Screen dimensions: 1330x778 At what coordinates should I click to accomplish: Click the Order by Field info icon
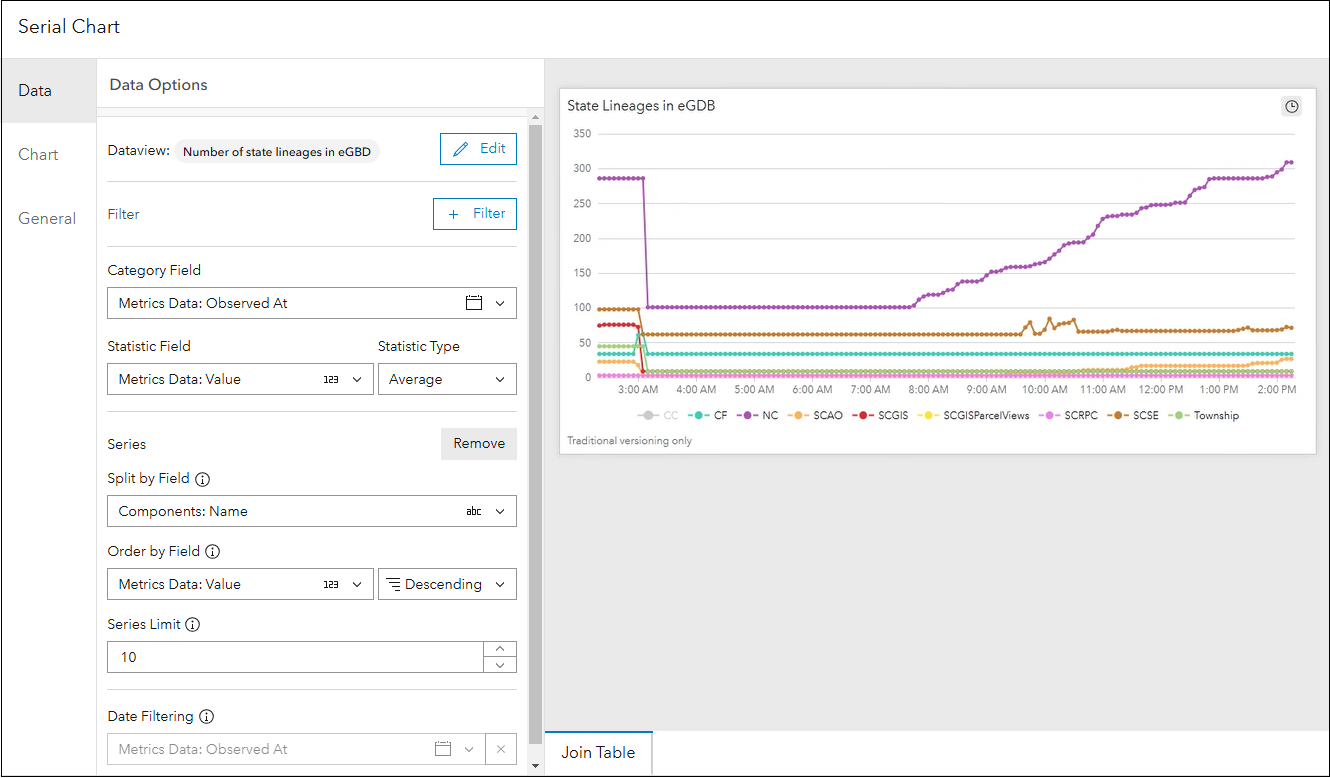[213, 551]
